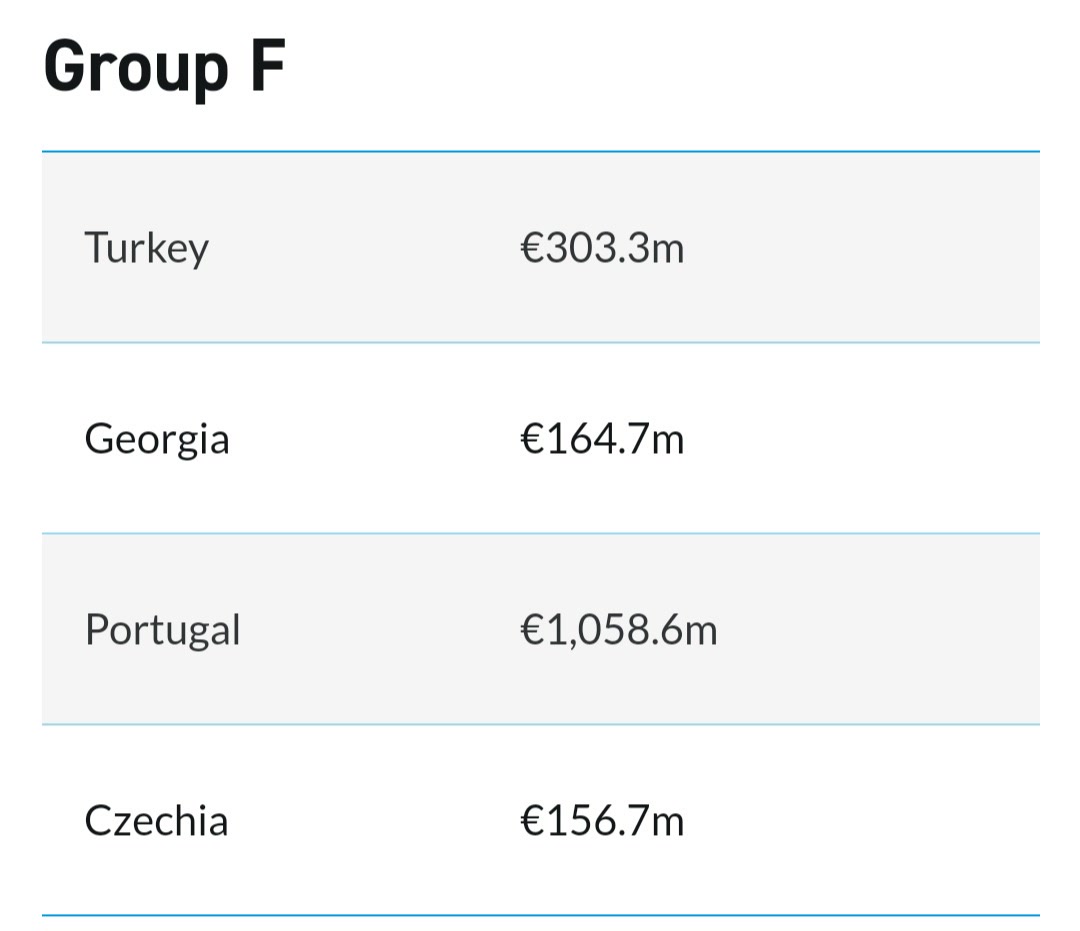Click the blue line below Group F heading
Viewport: 1080px width, 931px height.
pos(541,151)
